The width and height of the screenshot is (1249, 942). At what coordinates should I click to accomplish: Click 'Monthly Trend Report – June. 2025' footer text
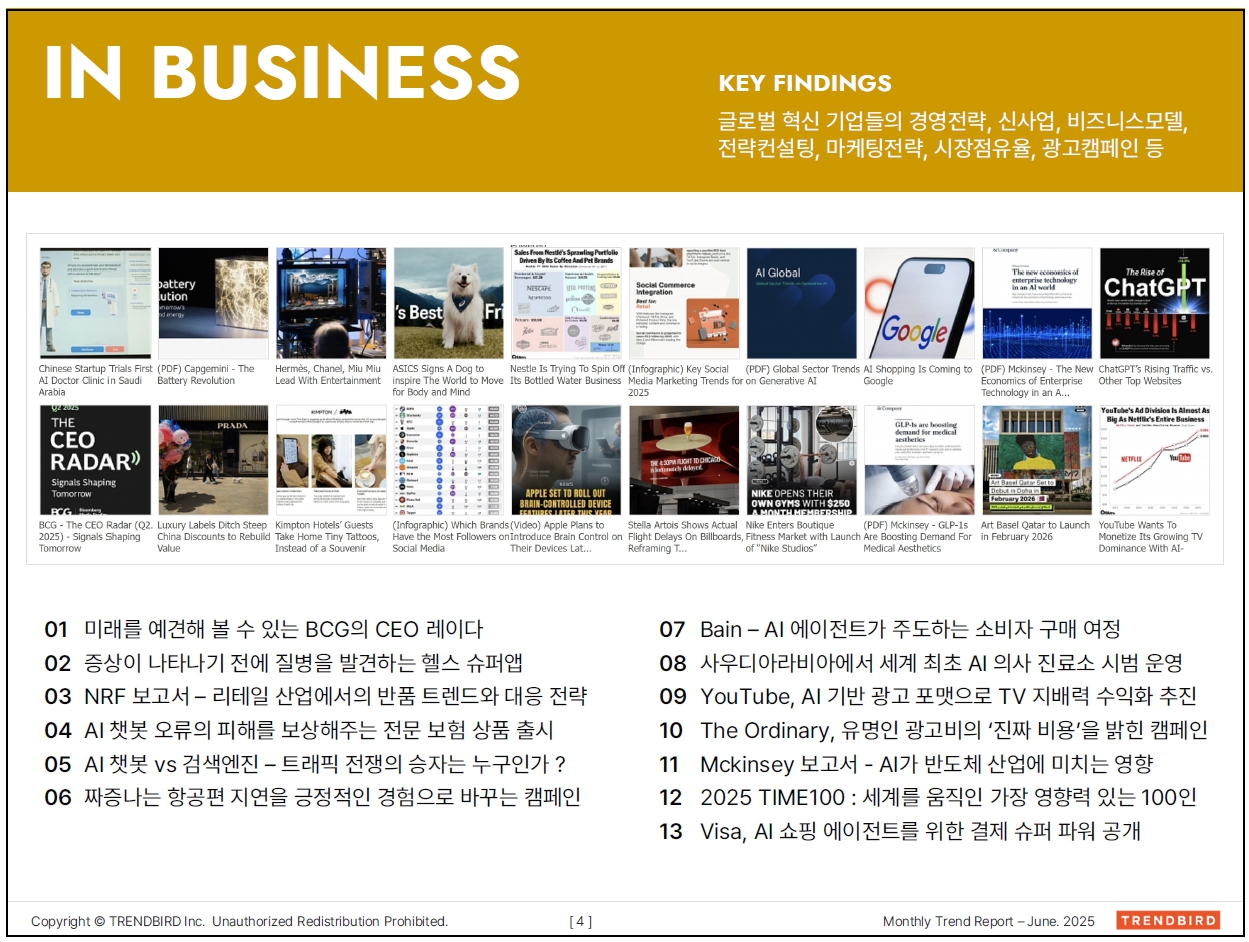(x=988, y=921)
